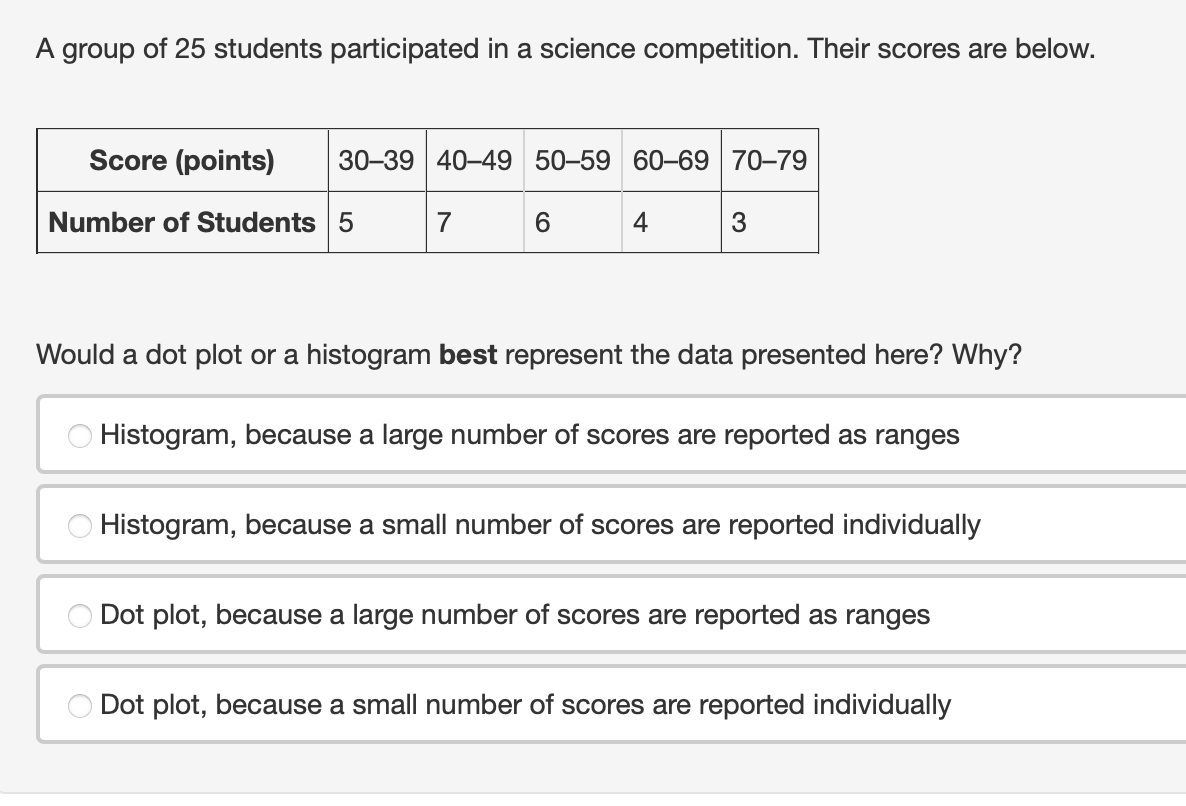Select the 50–59 score column
The width and height of the screenshot is (1186, 806).
coord(572,161)
